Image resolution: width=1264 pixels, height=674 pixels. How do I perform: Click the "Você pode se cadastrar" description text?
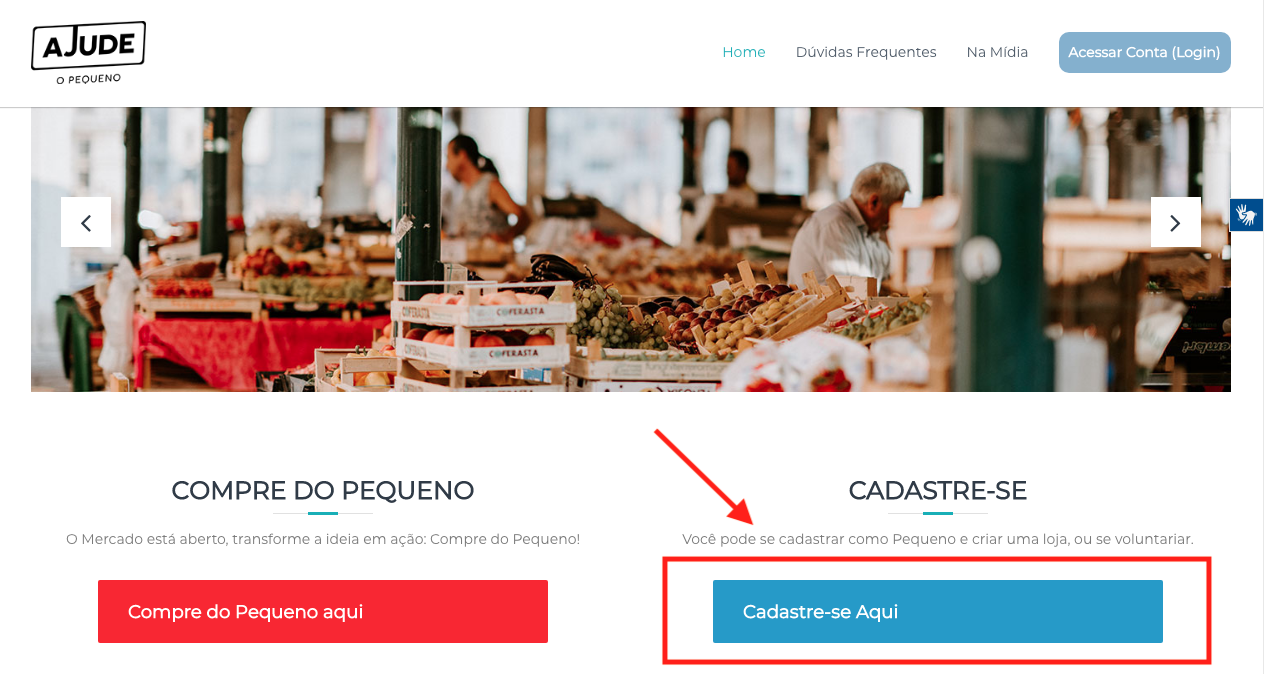click(x=938, y=539)
